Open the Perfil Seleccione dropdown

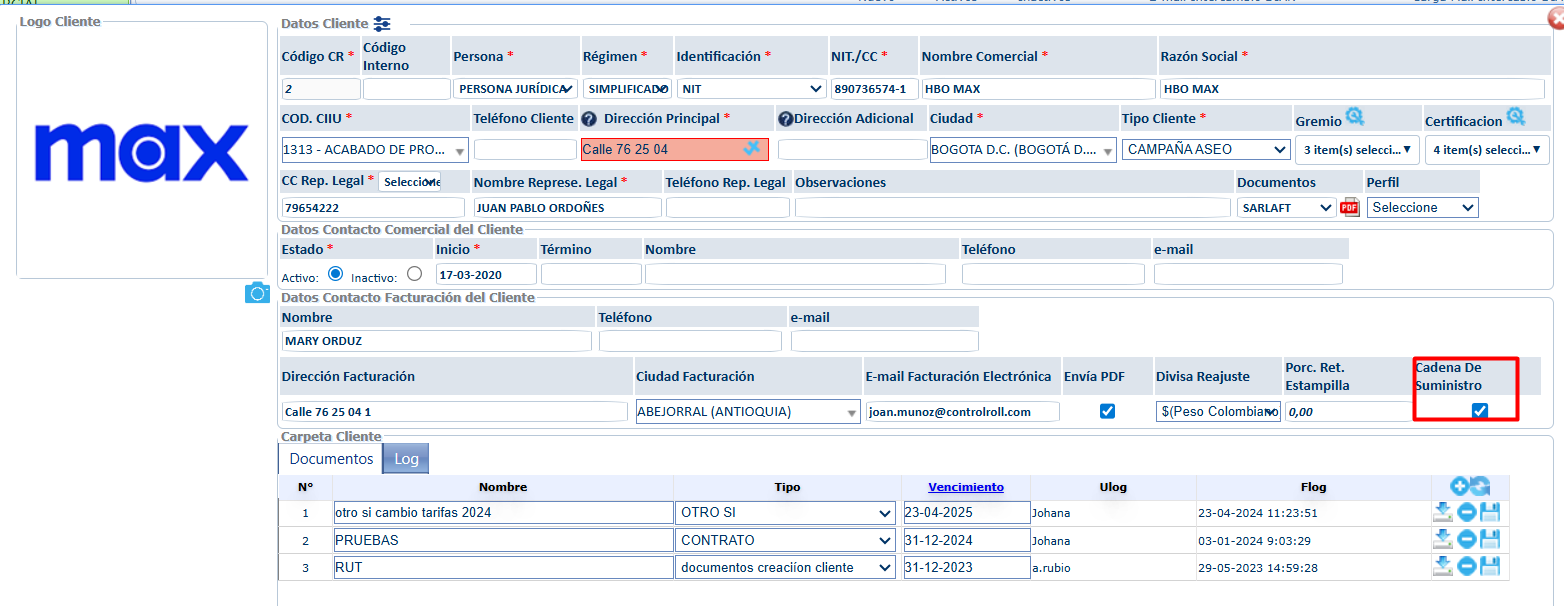(x=1423, y=208)
